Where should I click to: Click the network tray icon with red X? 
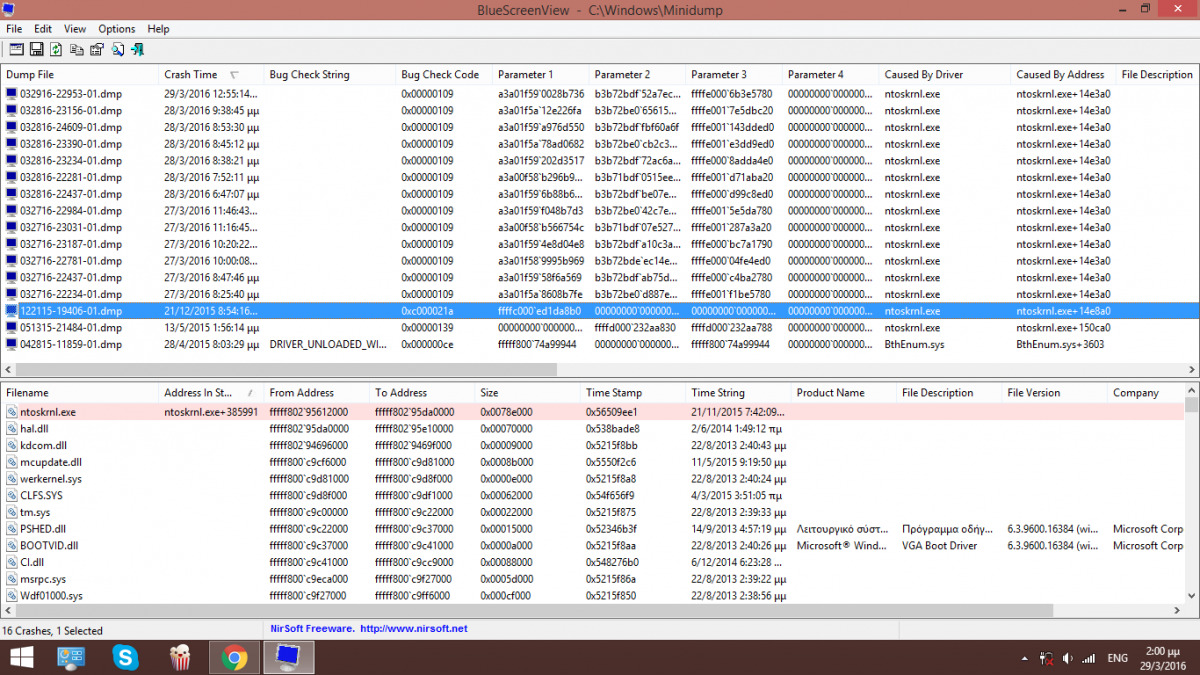1047,658
